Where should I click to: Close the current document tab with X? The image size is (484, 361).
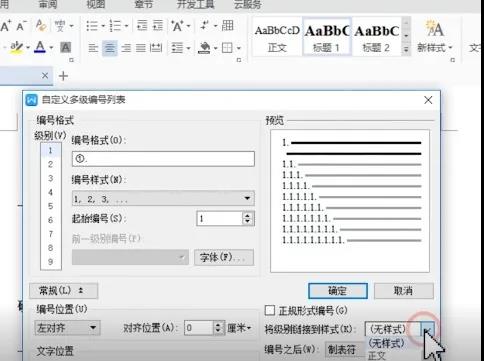[45, 76]
